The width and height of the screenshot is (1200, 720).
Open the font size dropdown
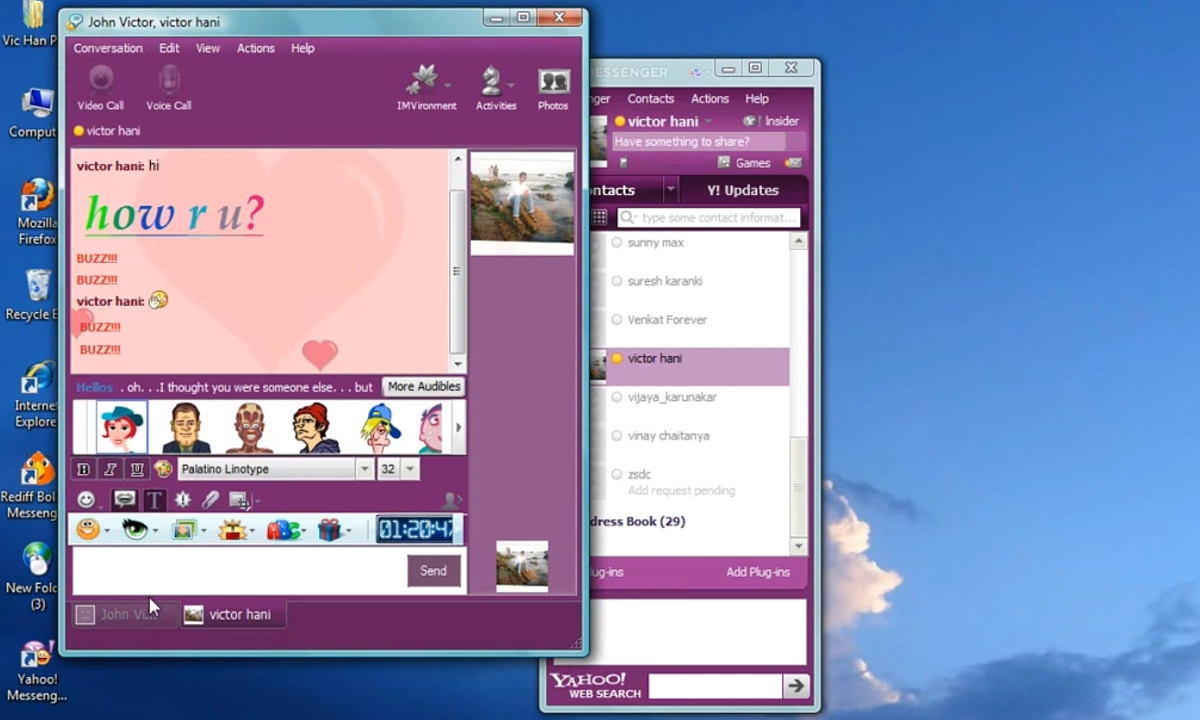point(410,469)
